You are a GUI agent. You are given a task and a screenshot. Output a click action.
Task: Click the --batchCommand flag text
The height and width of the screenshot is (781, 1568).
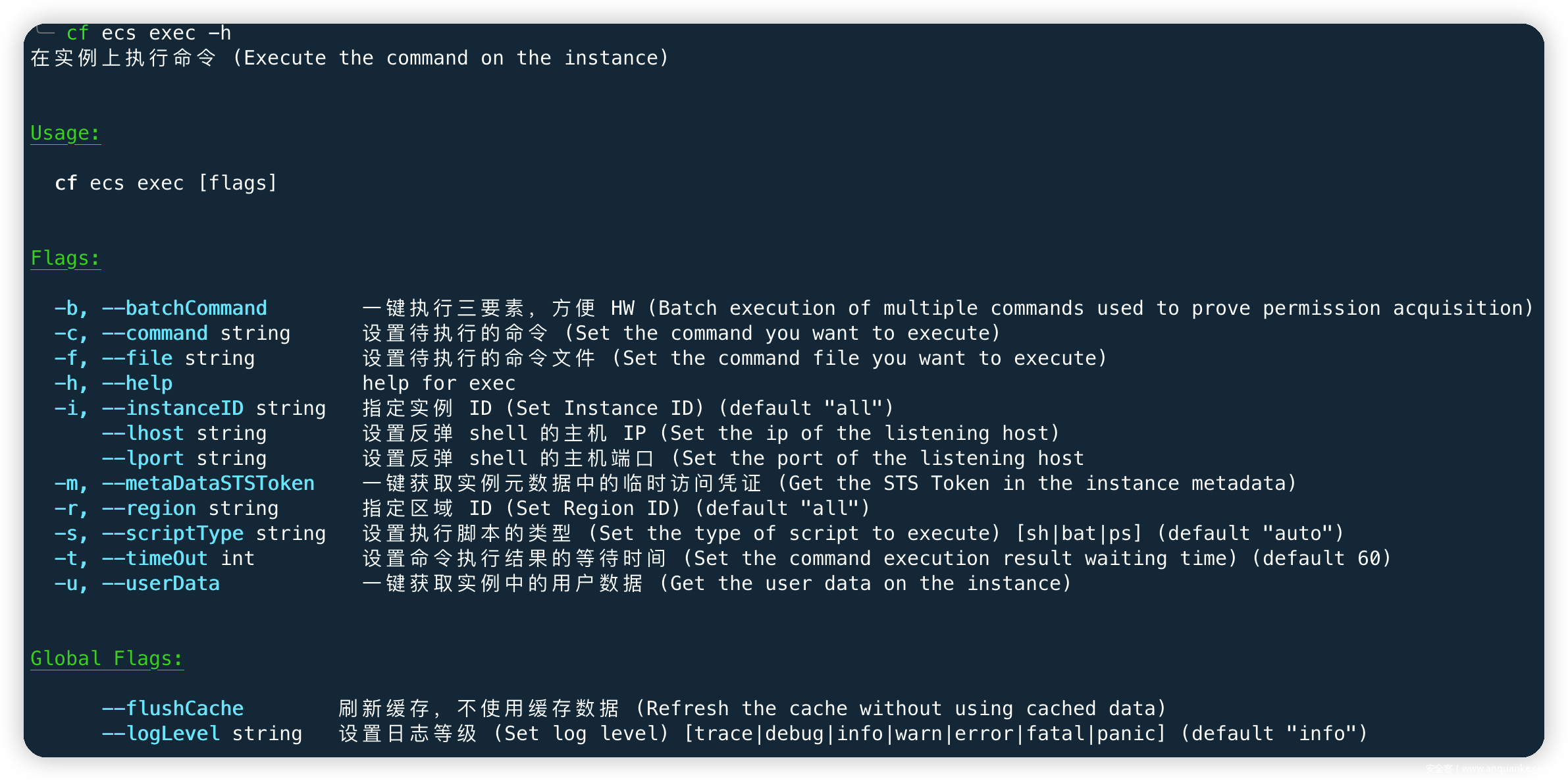[184, 308]
